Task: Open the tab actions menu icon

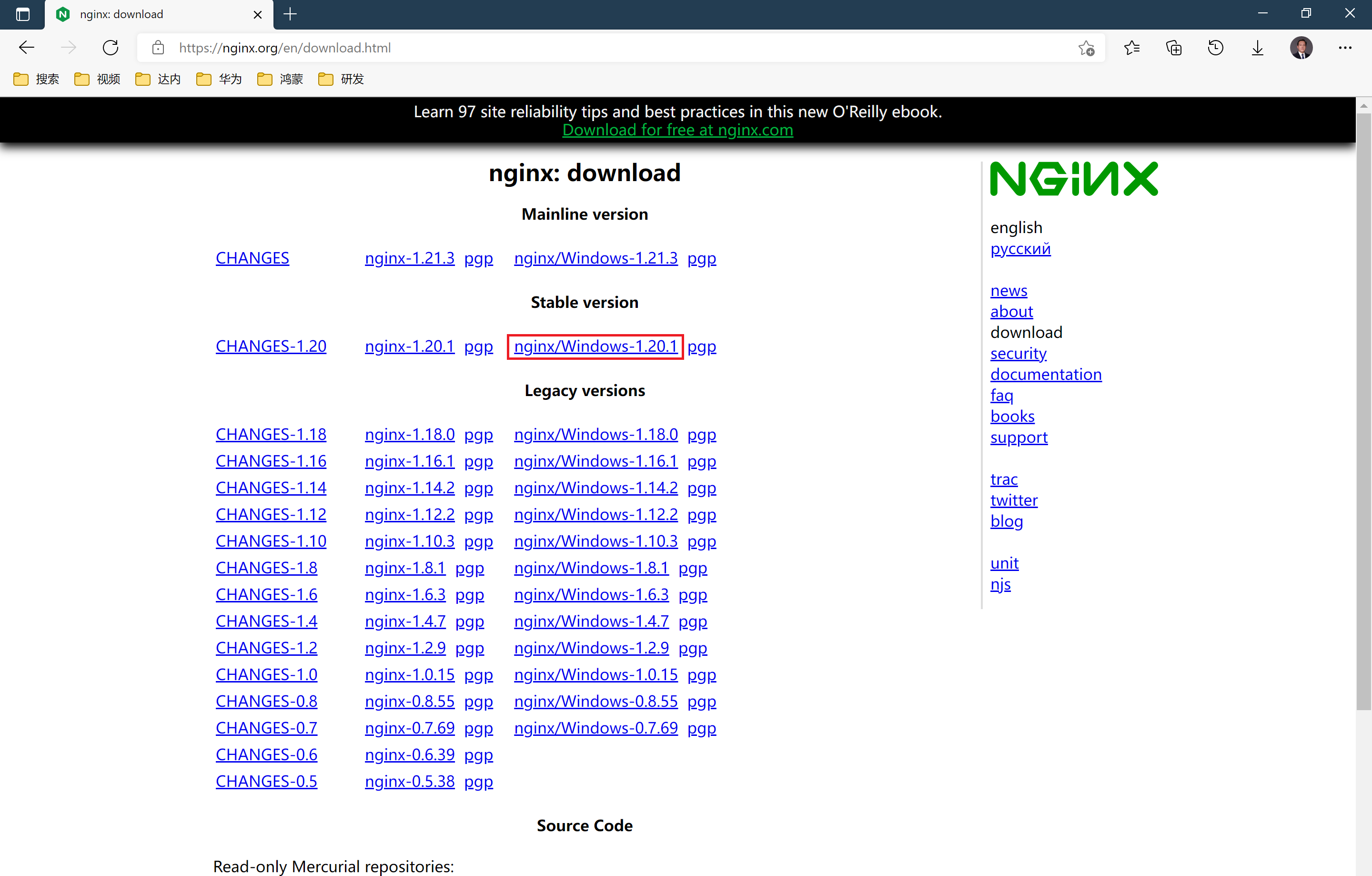Action: pos(23,14)
